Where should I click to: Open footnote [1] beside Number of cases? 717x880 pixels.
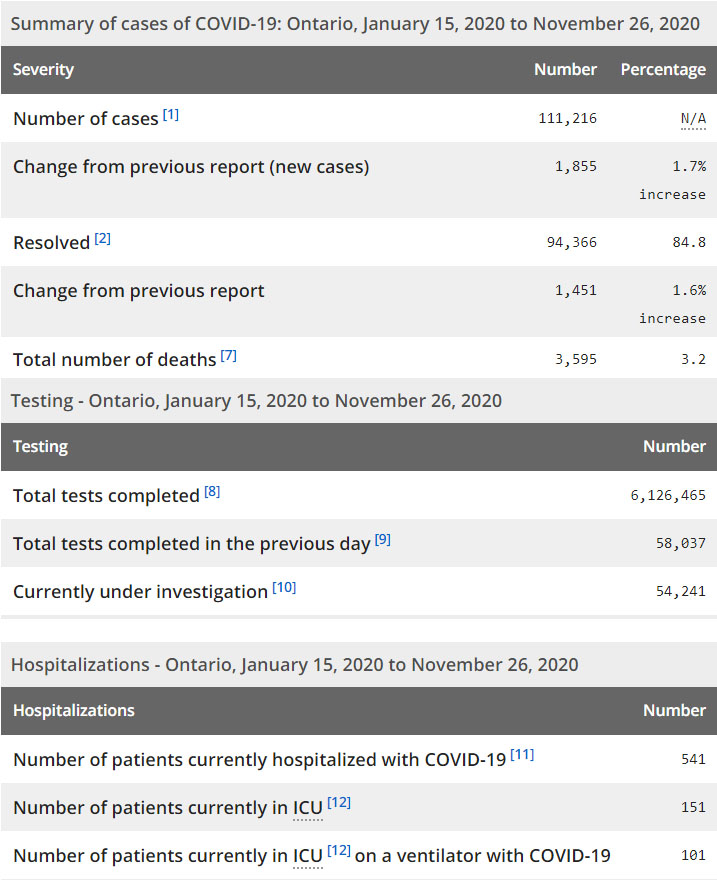pyautogui.click(x=171, y=115)
